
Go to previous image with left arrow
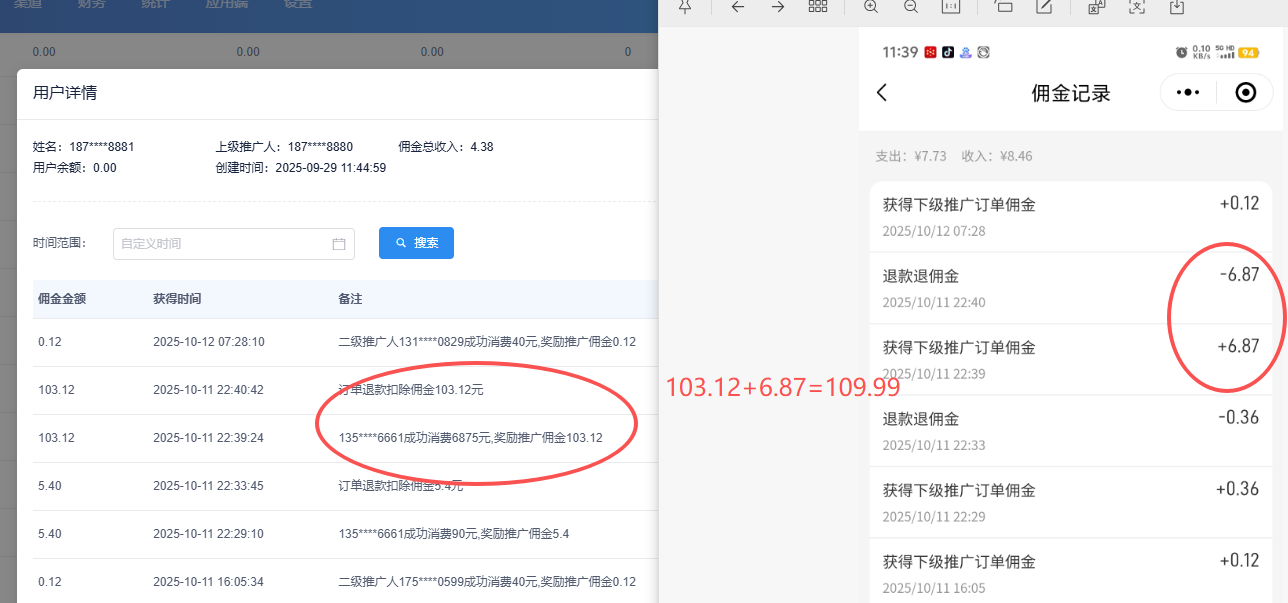click(x=738, y=6)
